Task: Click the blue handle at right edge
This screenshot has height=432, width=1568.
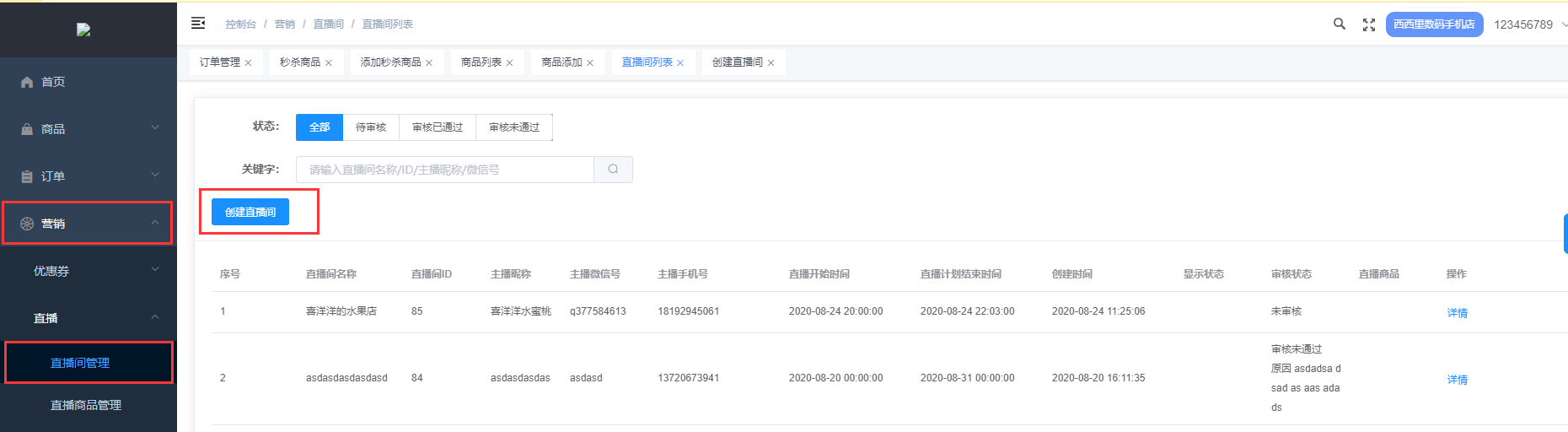Action: click(1565, 234)
